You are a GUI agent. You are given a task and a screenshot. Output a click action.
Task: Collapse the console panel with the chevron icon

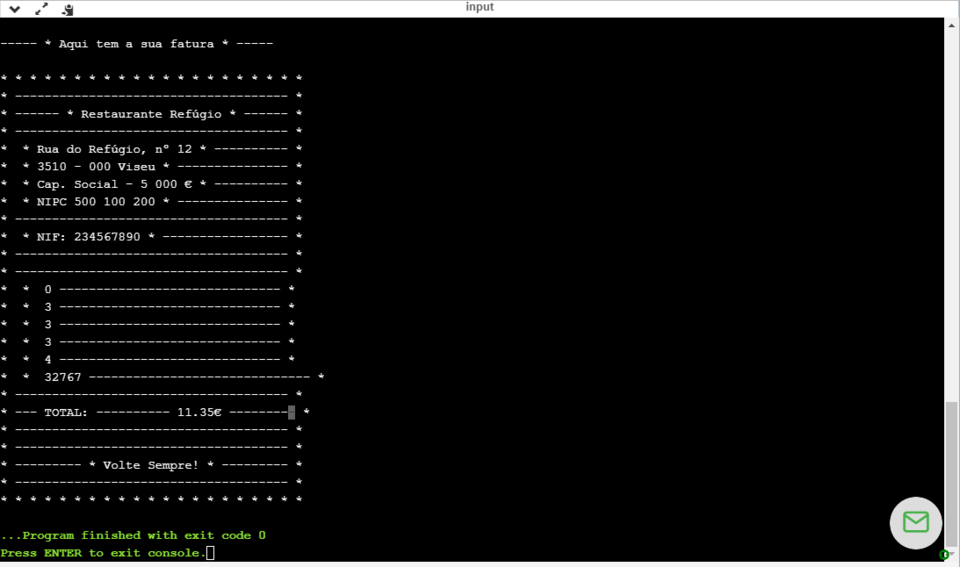click(x=15, y=9)
